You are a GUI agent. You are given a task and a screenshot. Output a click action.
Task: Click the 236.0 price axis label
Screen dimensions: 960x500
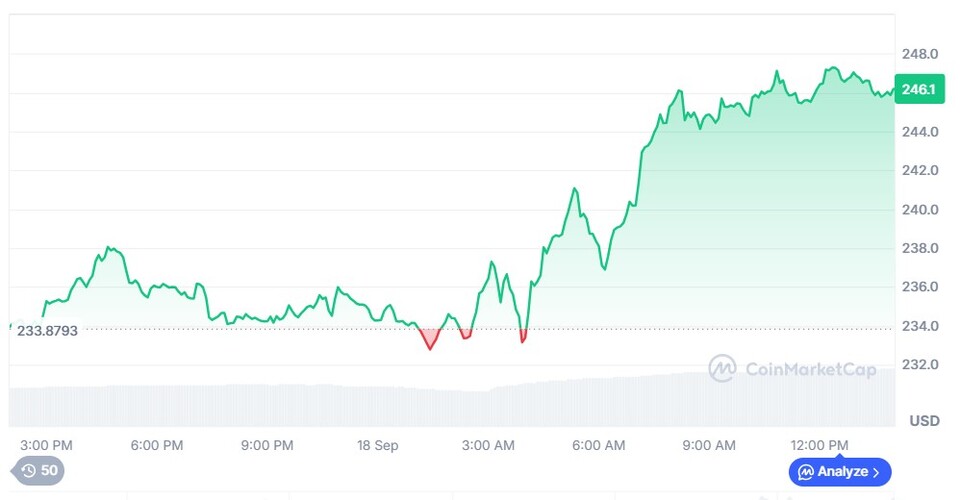(x=918, y=287)
